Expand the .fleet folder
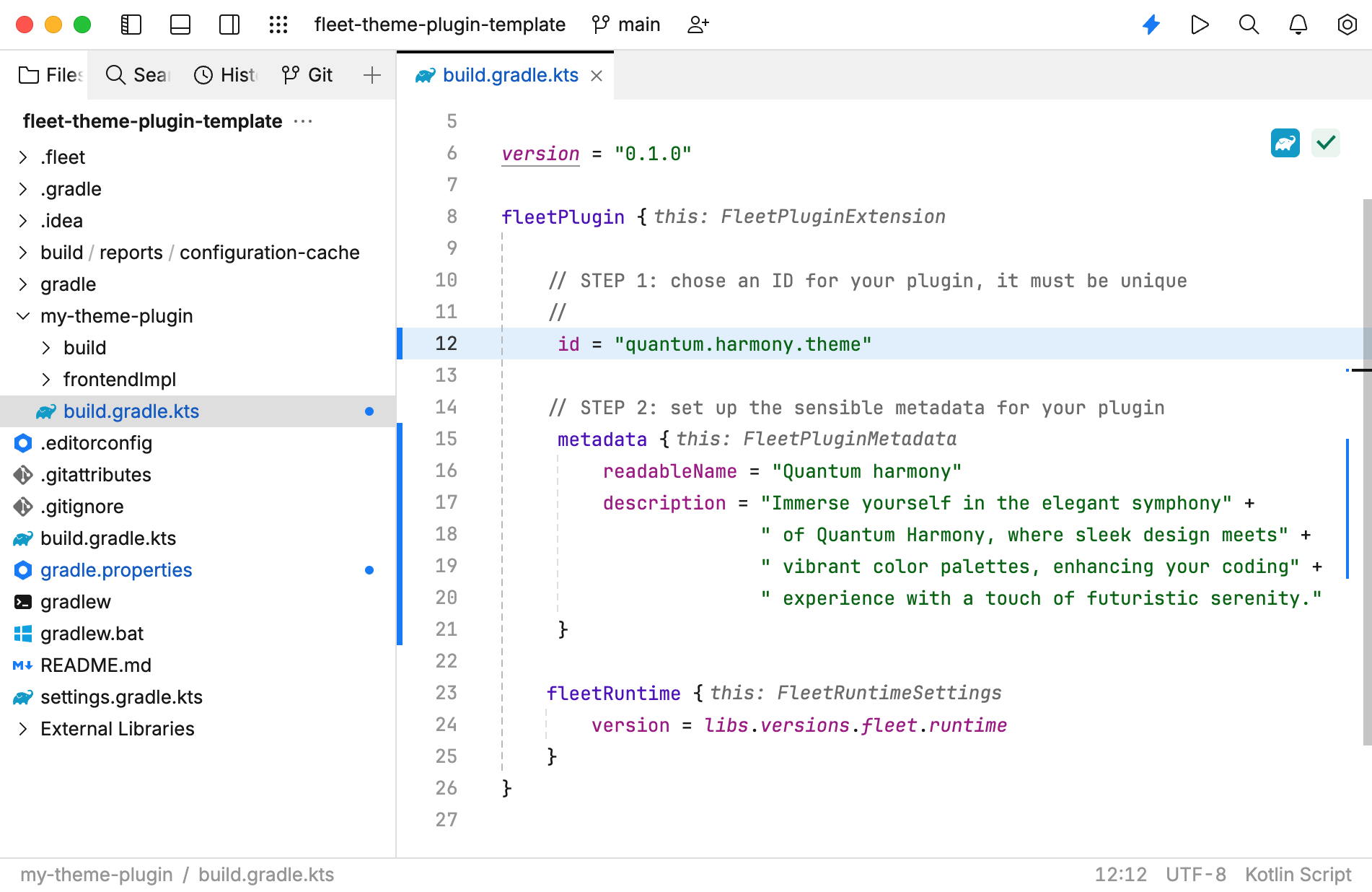1372x892 pixels. click(x=22, y=157)
